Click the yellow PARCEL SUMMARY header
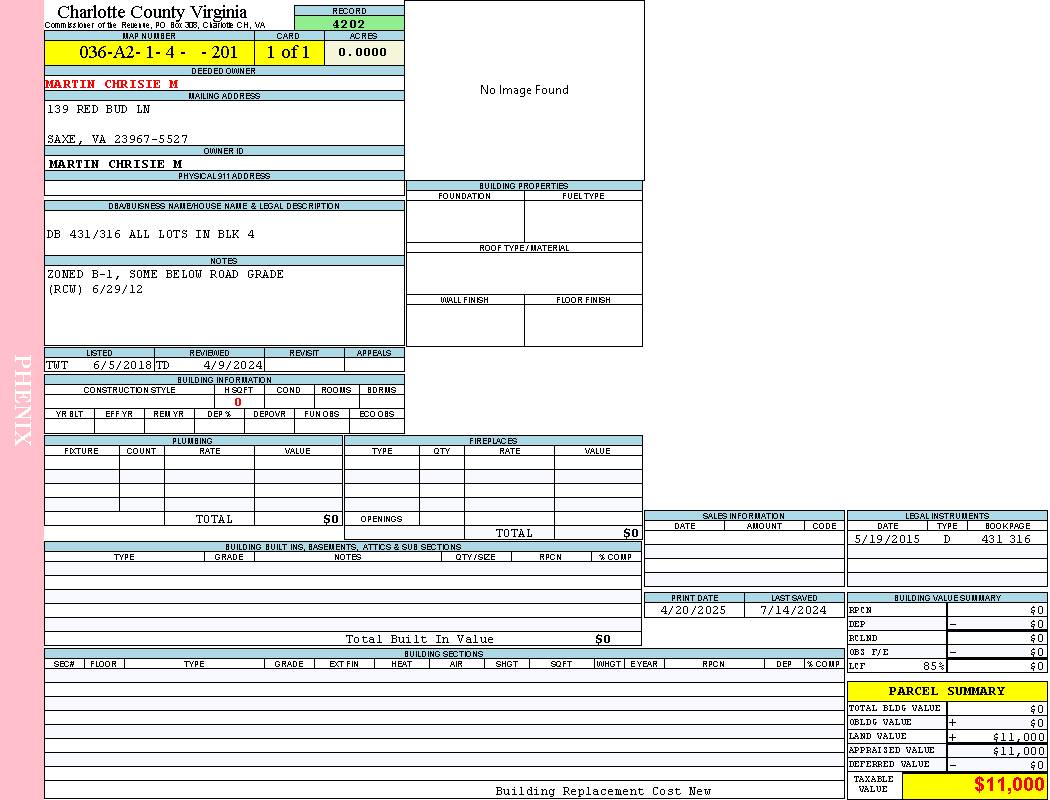The image size is (1050, 800). click(946, 691)
